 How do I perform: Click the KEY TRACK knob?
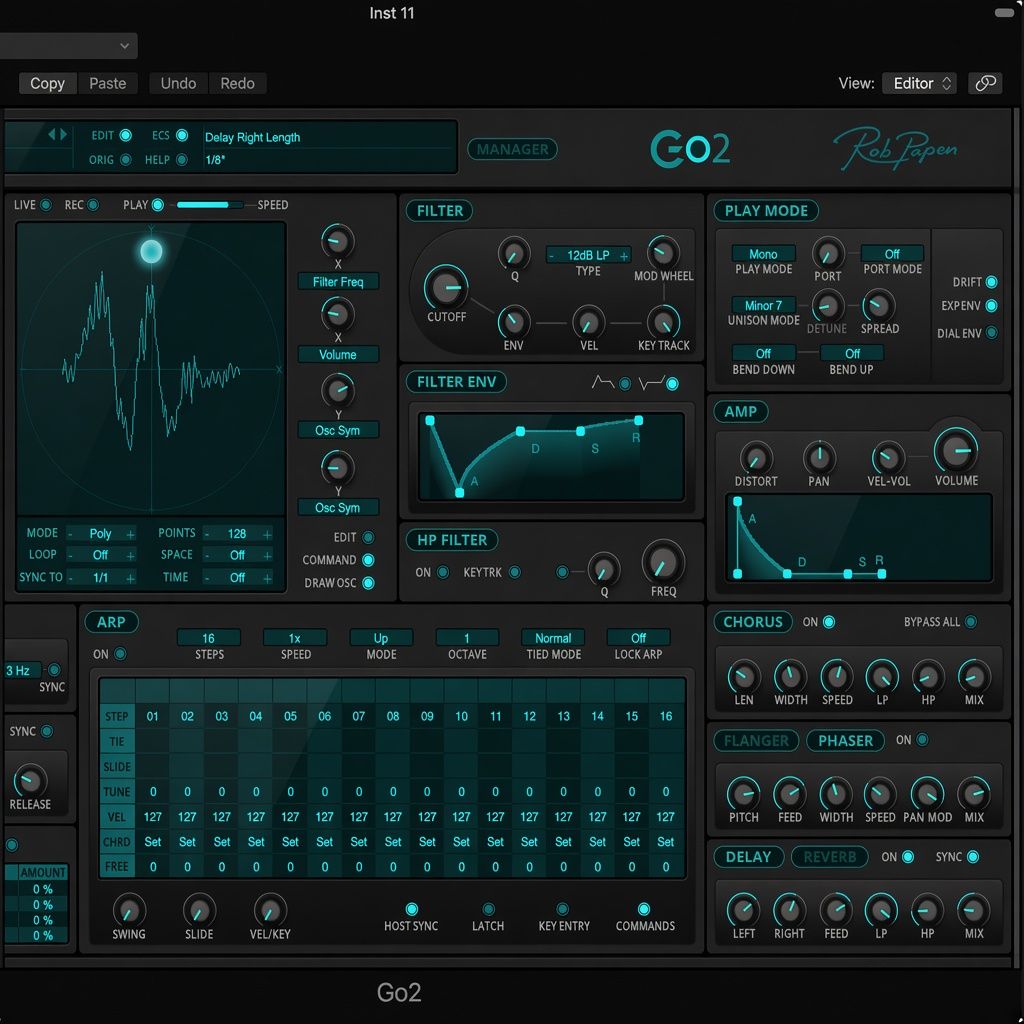[x=663, y=321]
